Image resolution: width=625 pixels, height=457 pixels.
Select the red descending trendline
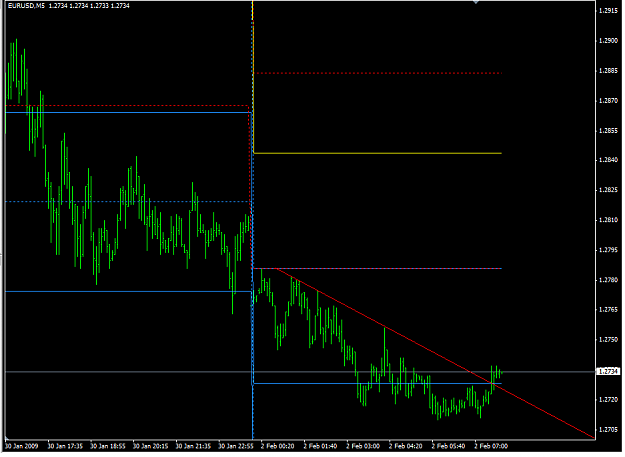434,353
